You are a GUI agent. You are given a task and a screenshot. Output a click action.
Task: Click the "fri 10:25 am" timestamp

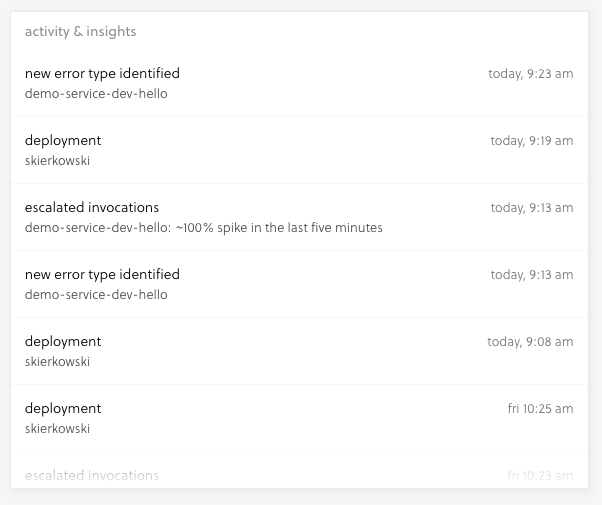(x=540, y=409)
